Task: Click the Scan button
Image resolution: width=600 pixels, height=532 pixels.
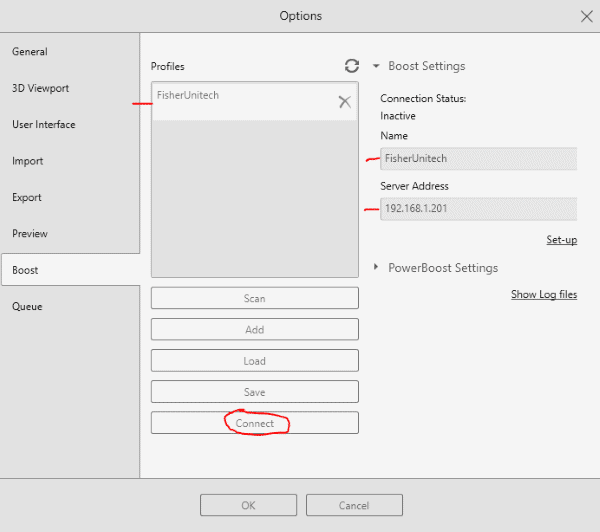Action: pyautogui.click(x=254, y=298)
